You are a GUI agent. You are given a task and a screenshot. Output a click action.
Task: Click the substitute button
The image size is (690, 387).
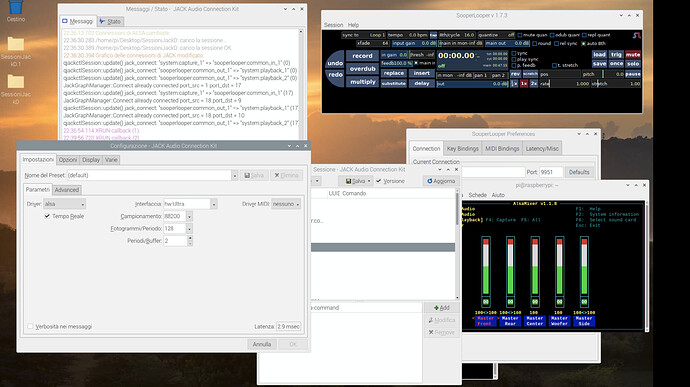(393, 83)
